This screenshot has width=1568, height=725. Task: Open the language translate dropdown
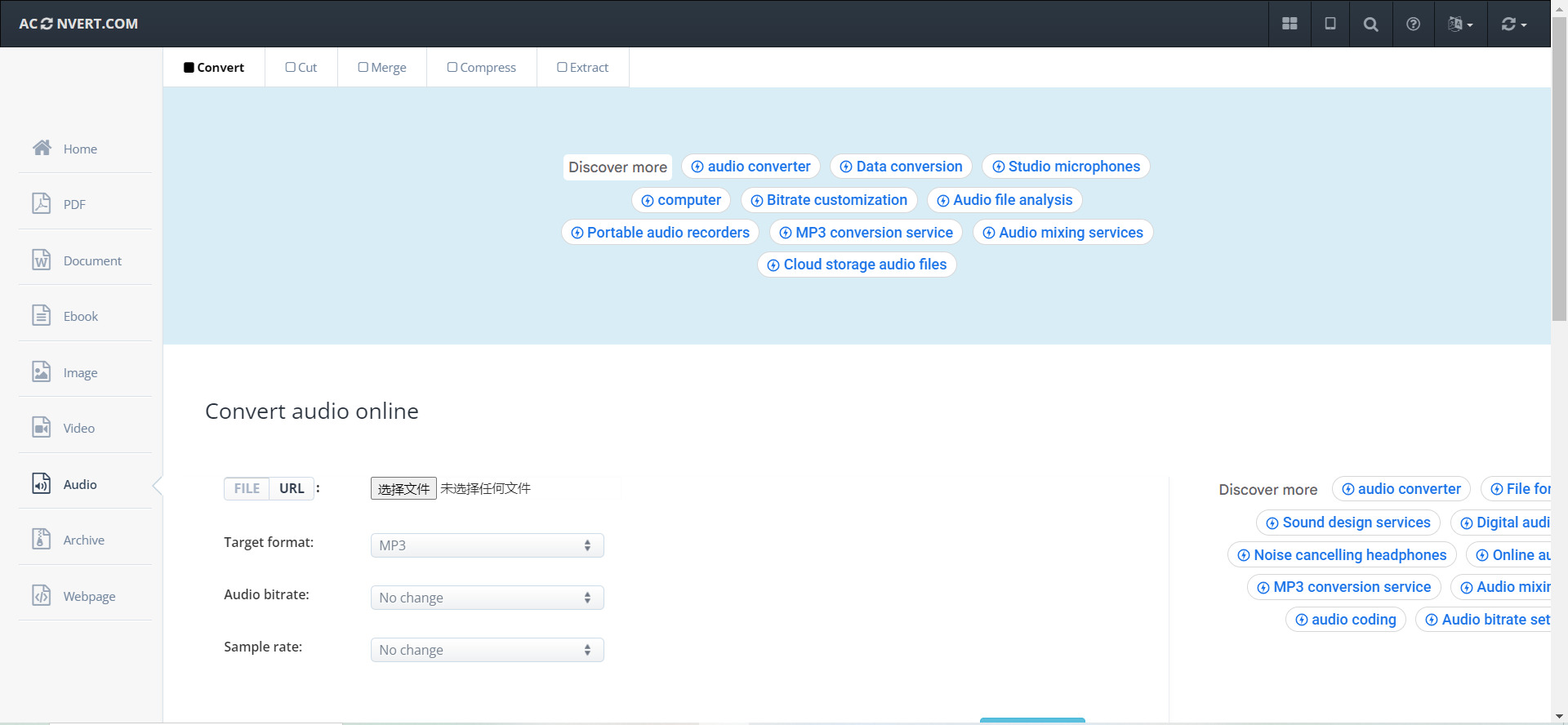[1460, 24]
